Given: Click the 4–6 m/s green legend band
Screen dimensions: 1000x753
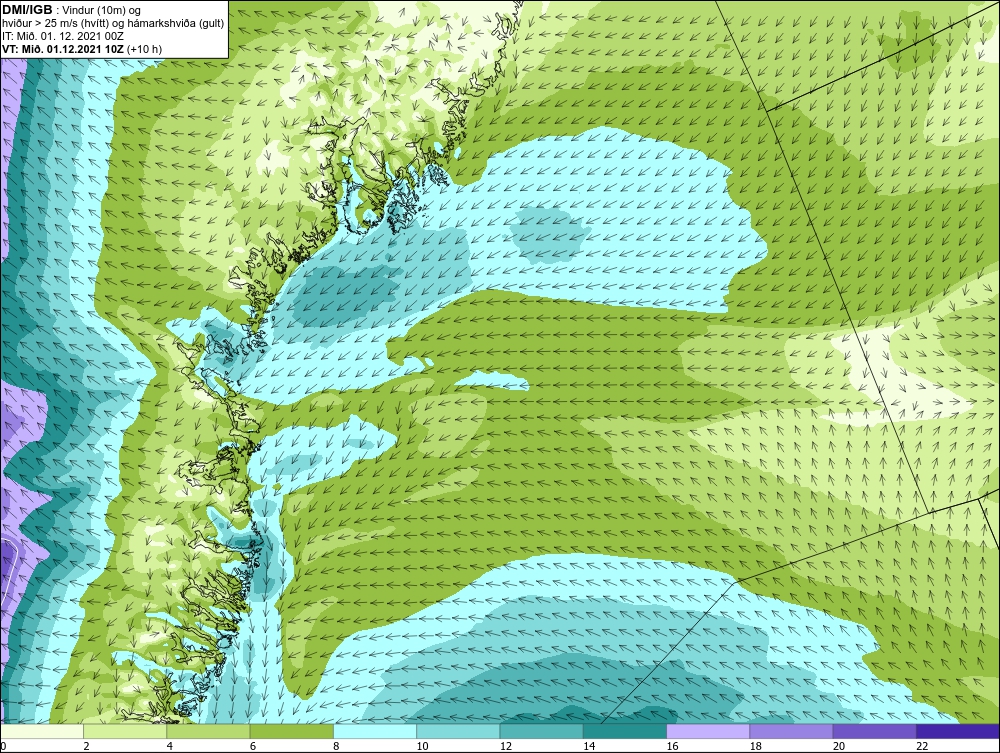Looking at the screenshot, I should coord(209,731).
